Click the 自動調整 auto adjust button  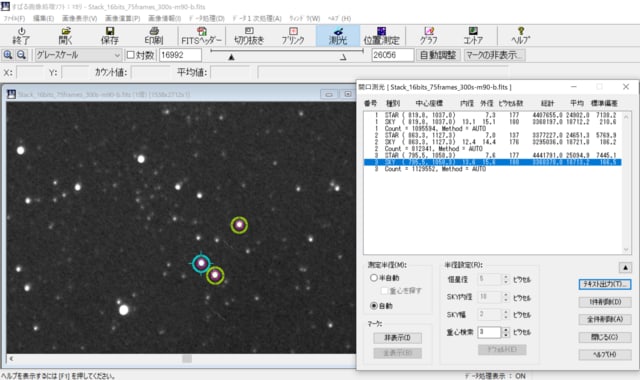438,55
